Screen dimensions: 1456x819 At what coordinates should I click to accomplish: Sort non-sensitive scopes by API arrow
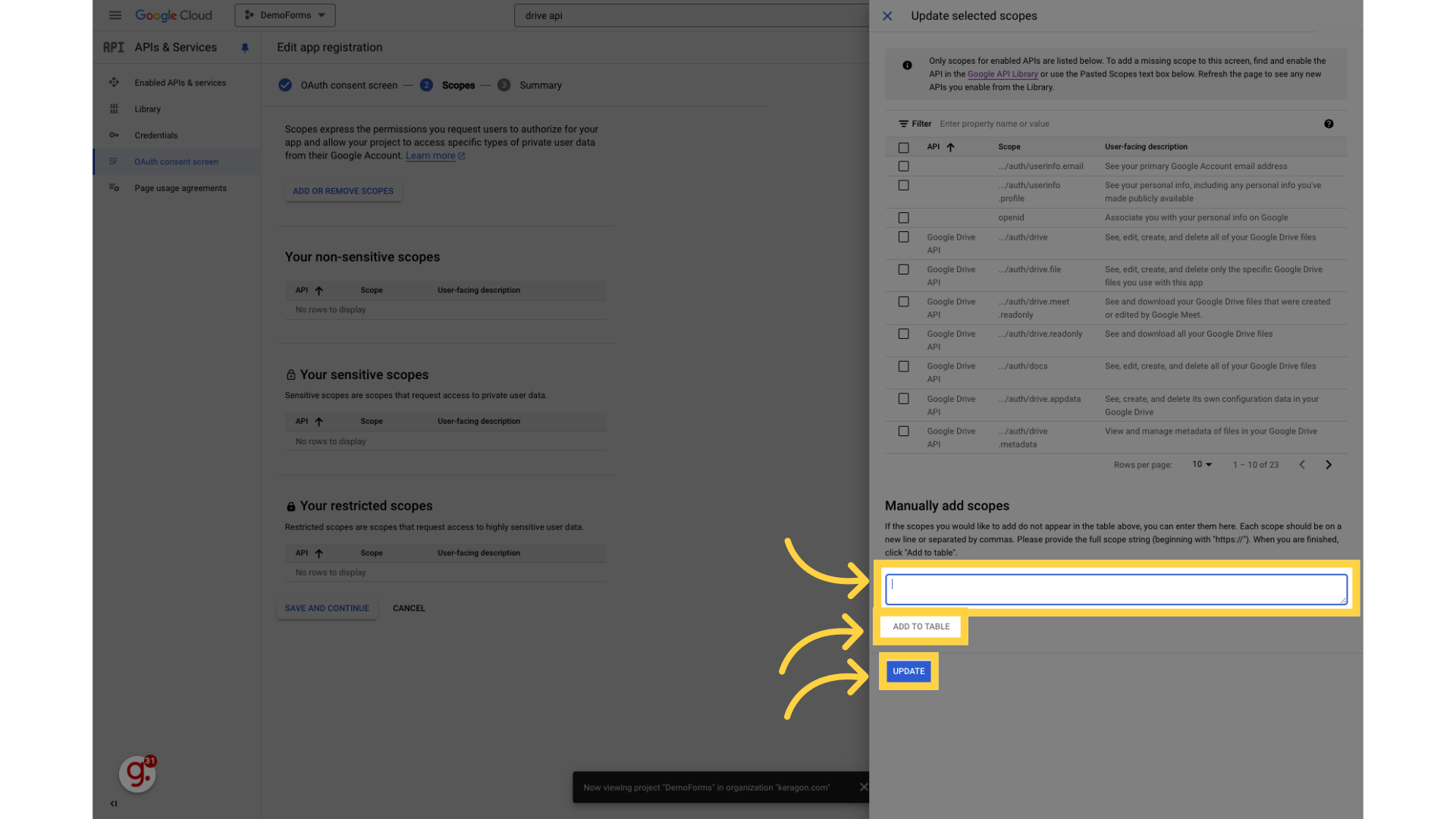[x=319, y=290]
